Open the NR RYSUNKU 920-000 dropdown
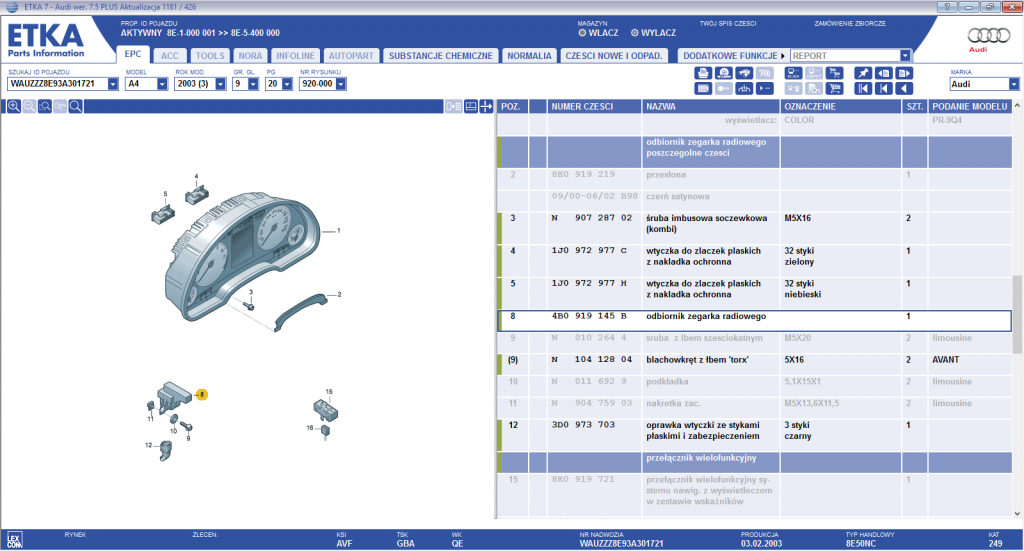The width and height of the screenshot is (1024, 551). click(x=341, y=84)
